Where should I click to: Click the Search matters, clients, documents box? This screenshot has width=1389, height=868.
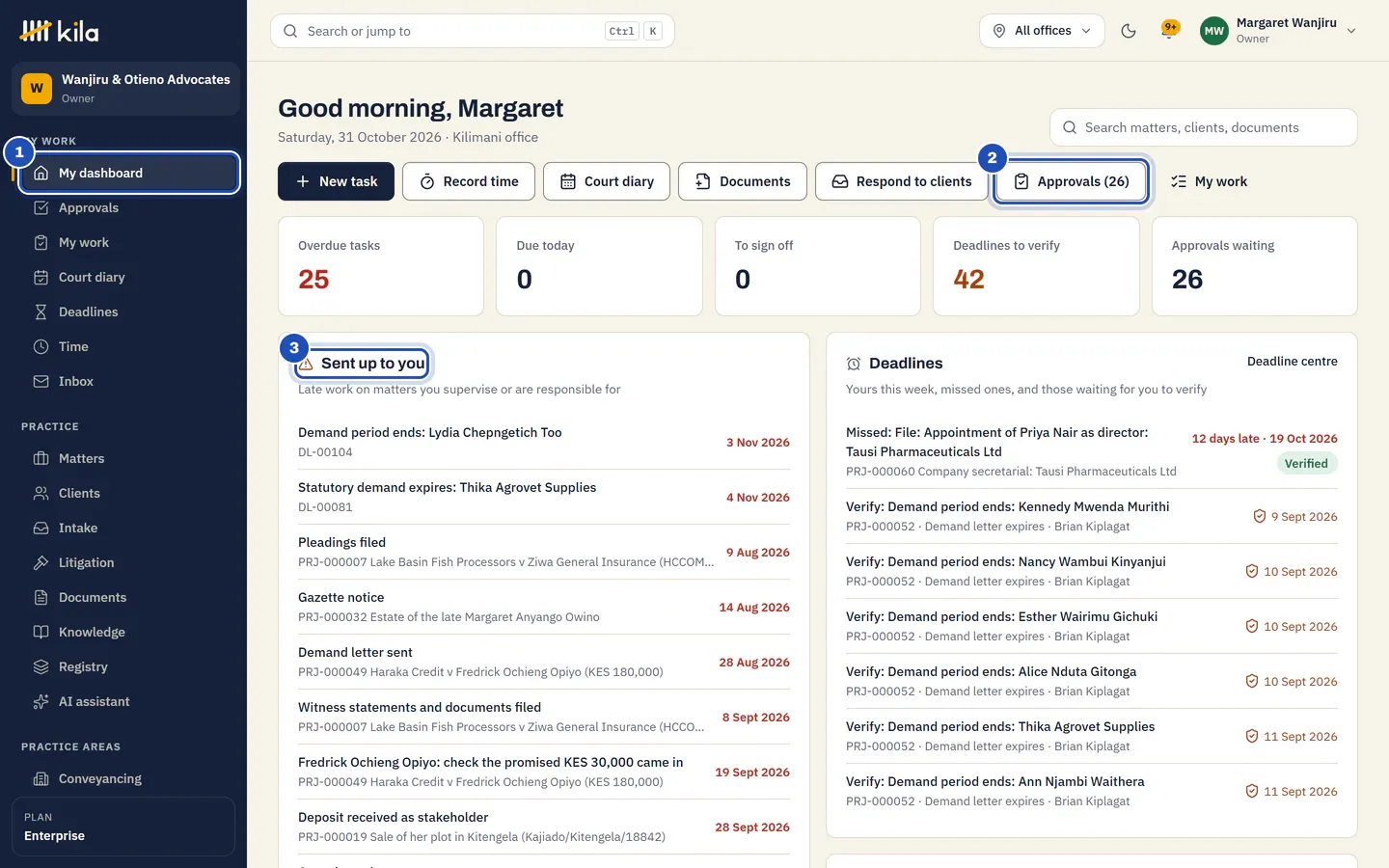pos(1204,127)
